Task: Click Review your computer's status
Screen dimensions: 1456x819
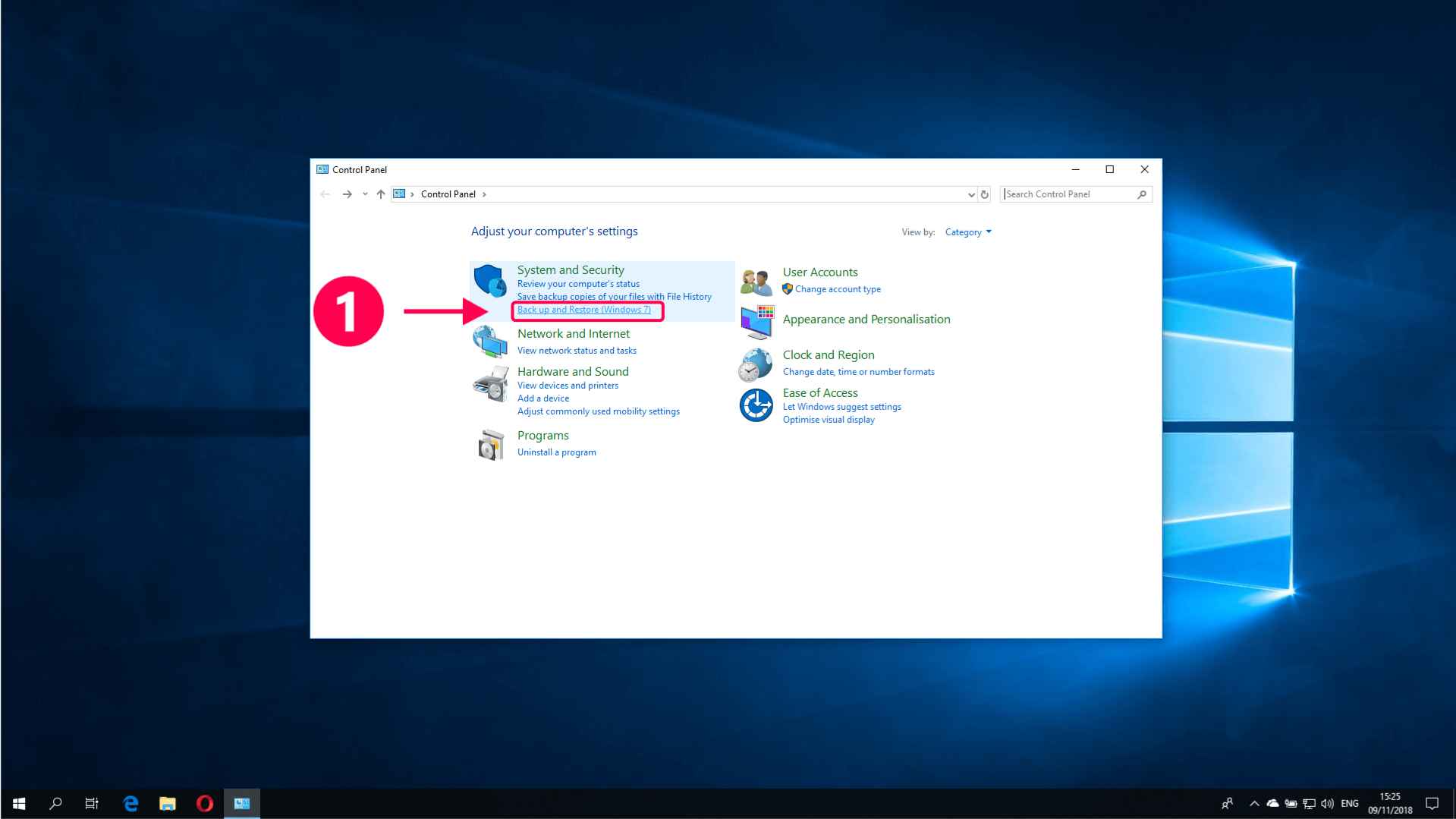Action: tap(578, 284)
